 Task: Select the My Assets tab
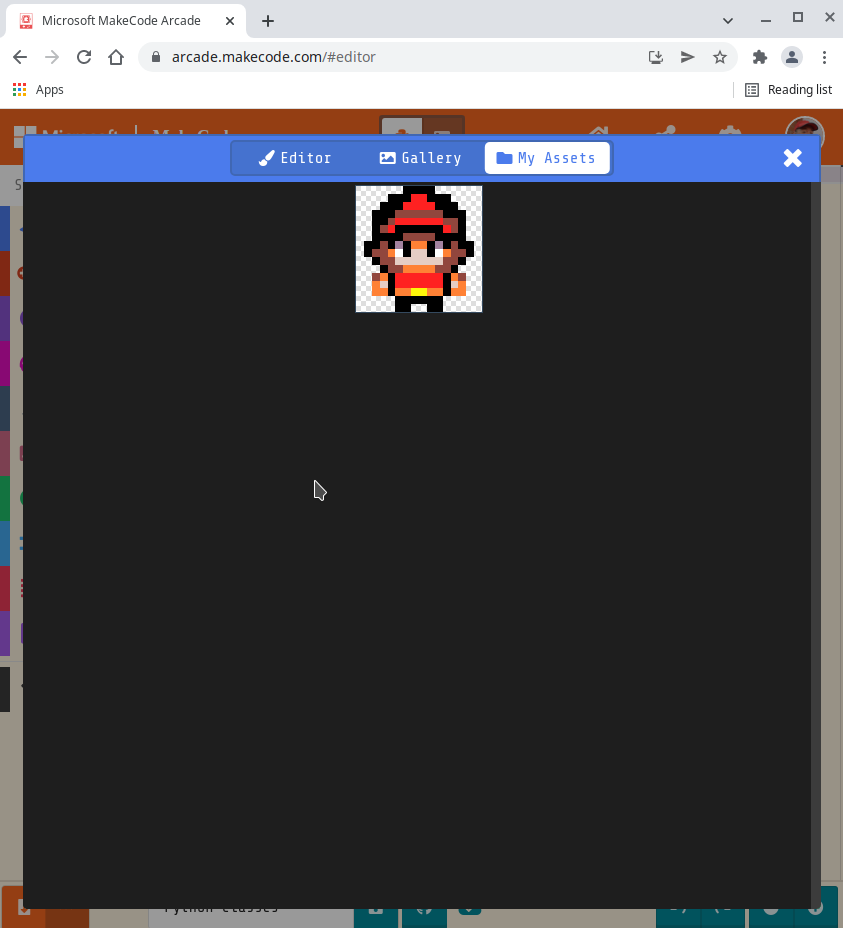tap(546, 157)
